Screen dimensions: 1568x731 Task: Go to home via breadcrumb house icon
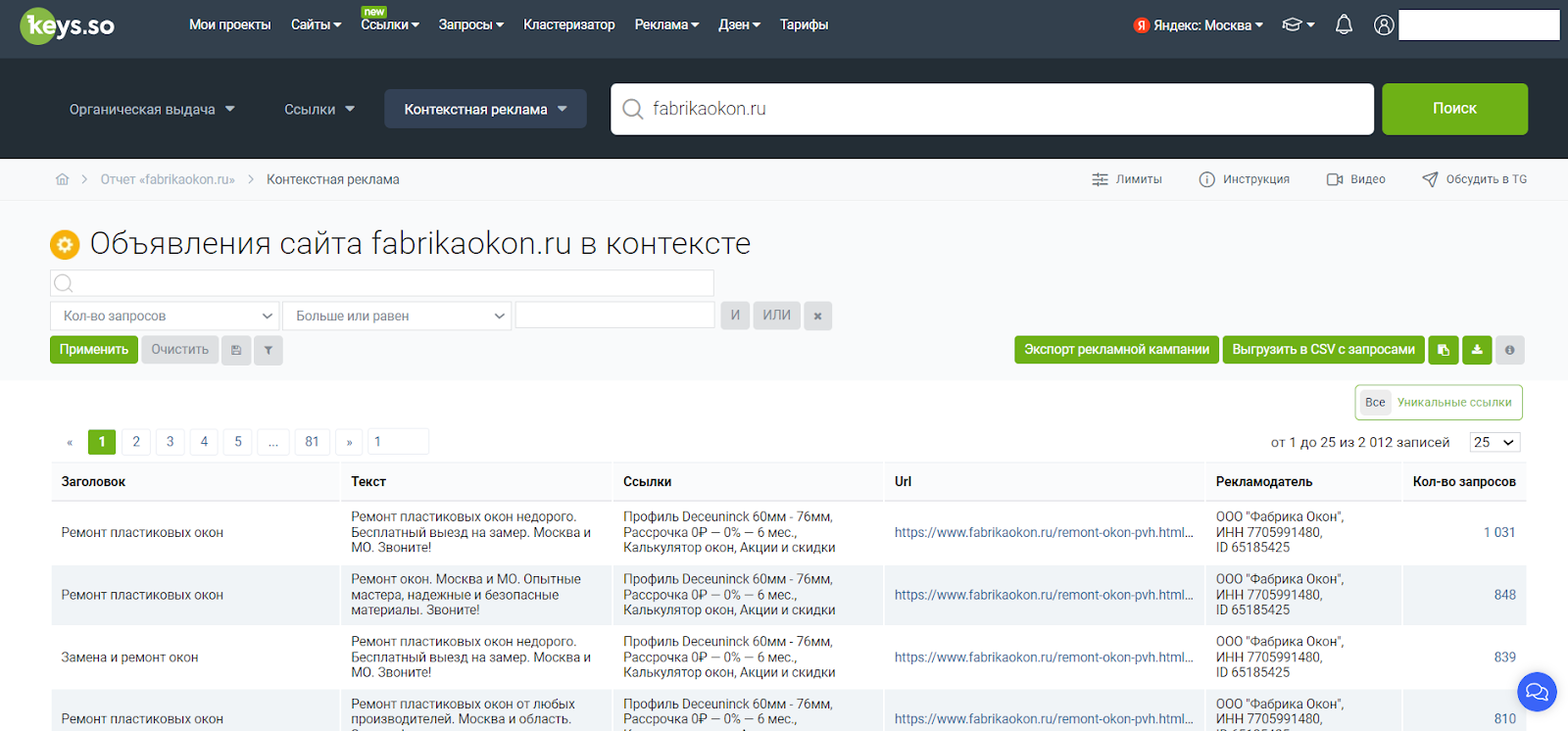point(63,179)
